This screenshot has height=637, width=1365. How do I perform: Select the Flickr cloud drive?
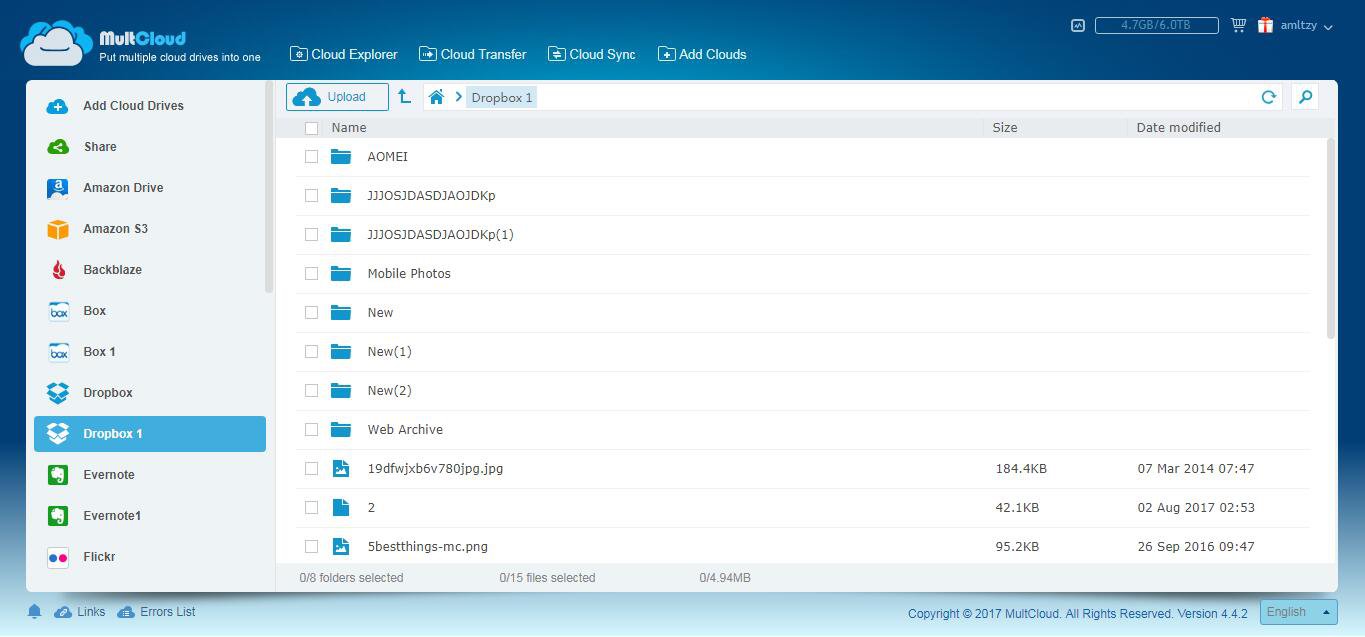click(x=150, y=557)
